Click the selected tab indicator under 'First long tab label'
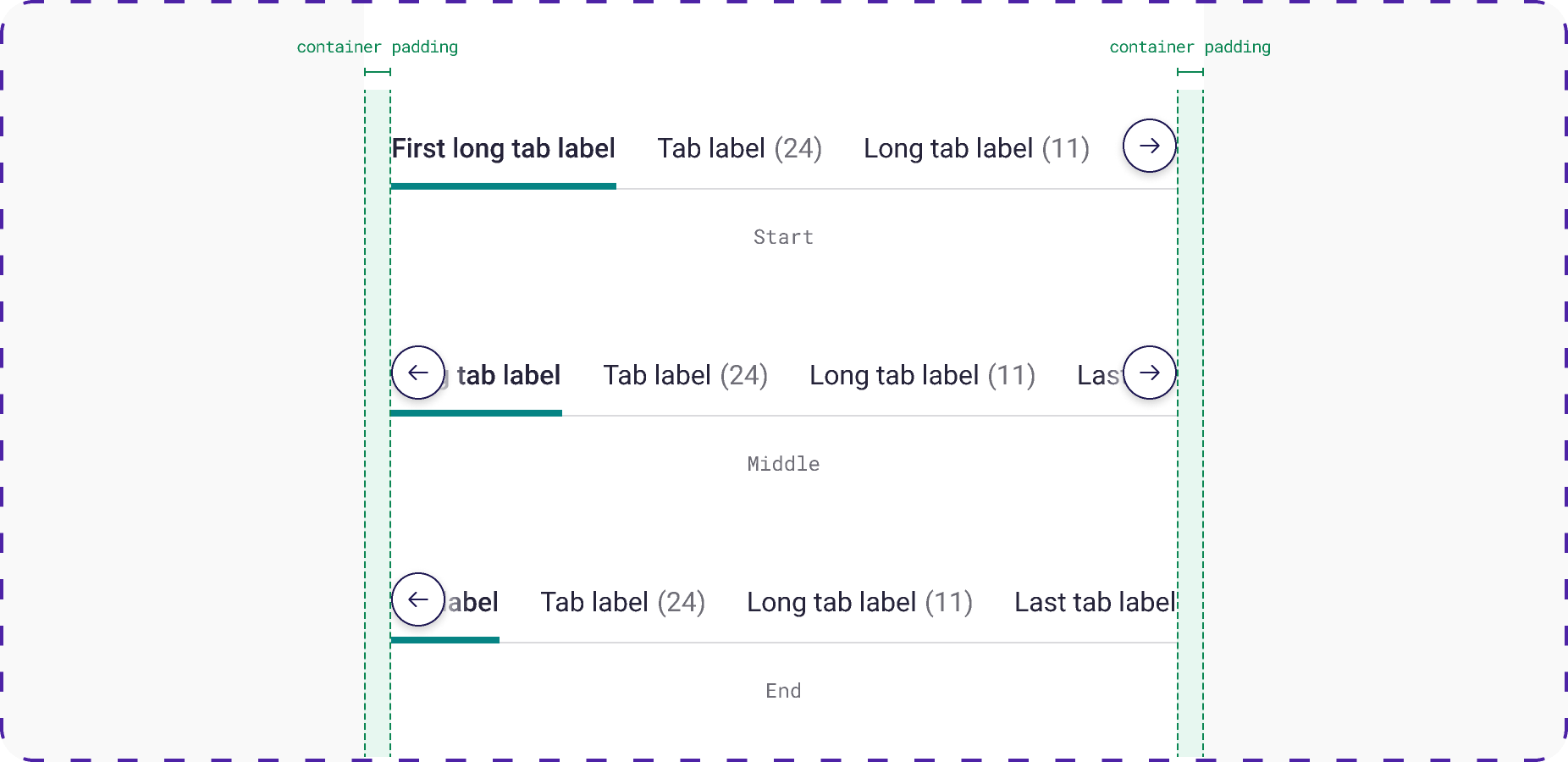The height and width of the screenshot is (762, 1568). (x=503, y=185)
